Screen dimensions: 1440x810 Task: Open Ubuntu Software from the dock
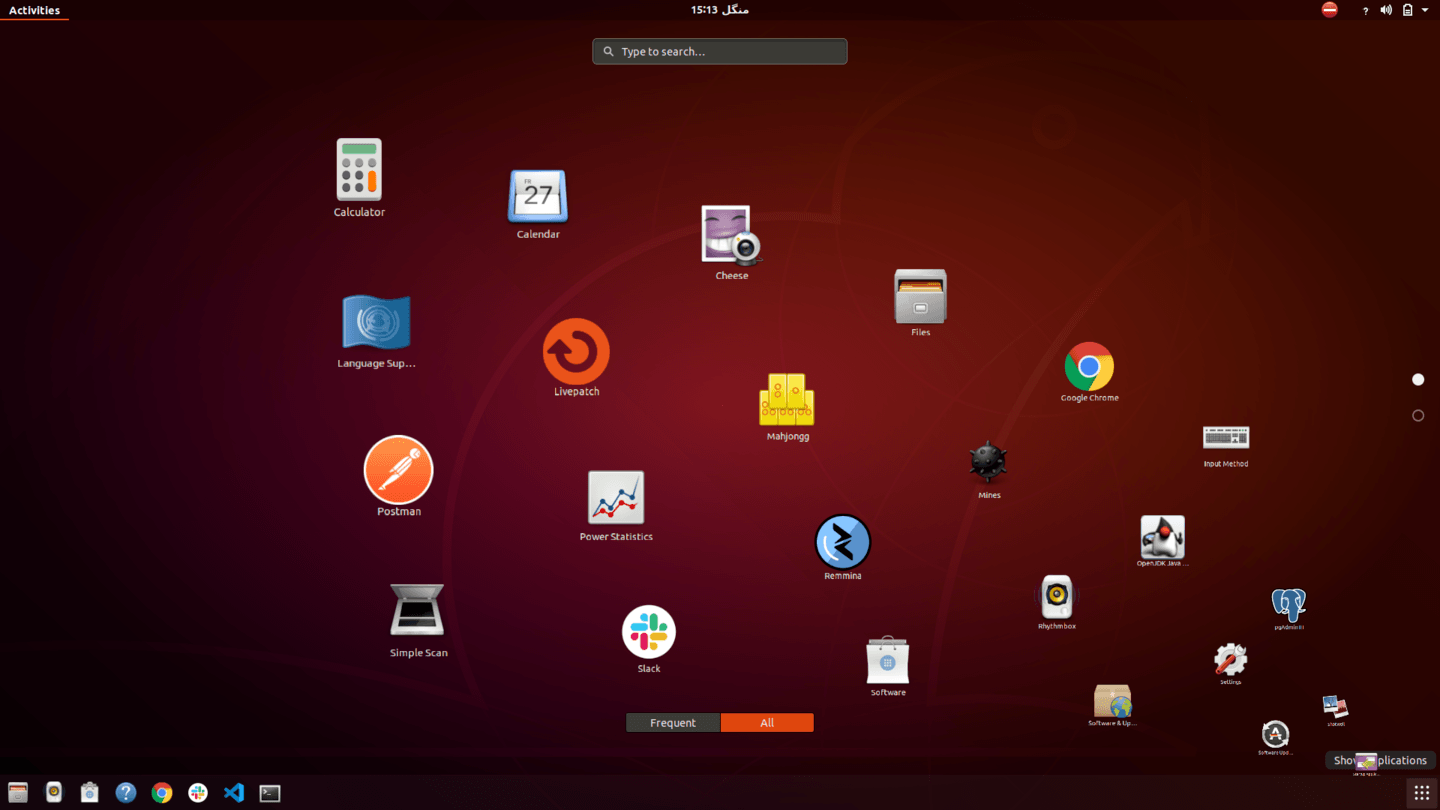[90, 793]
